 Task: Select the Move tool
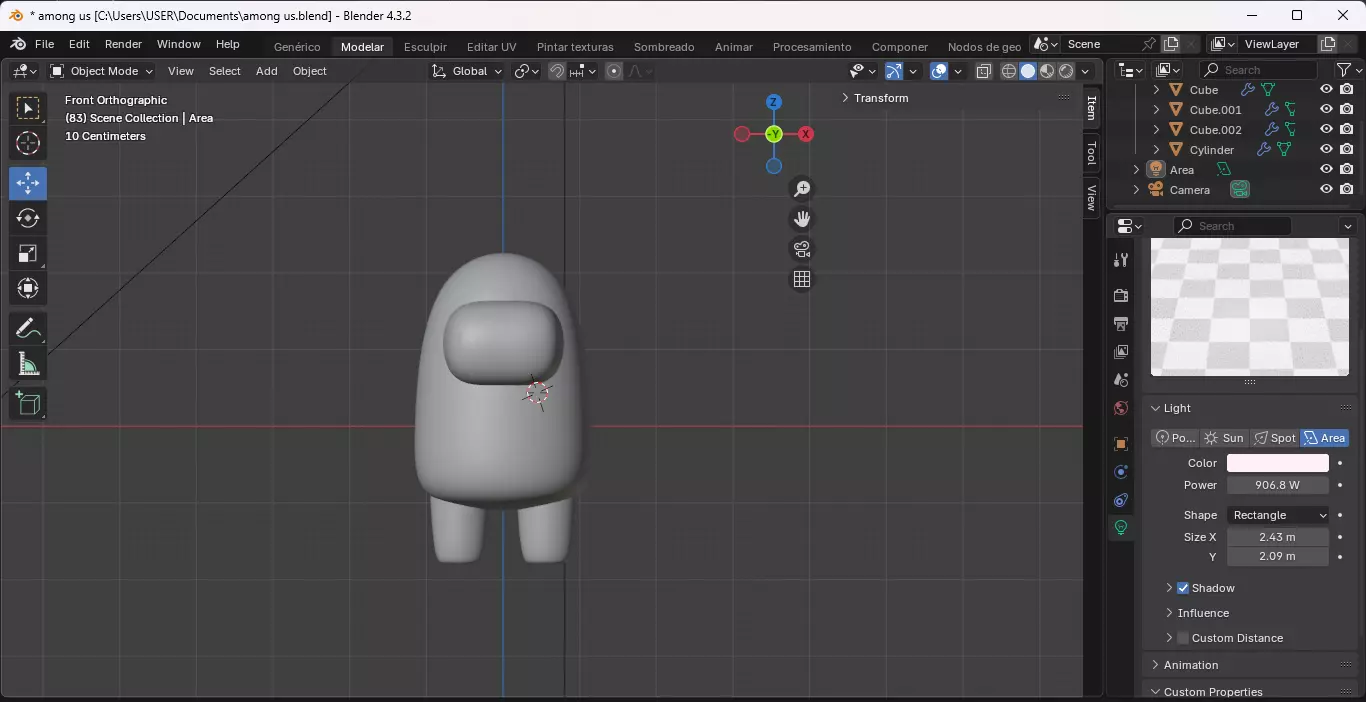28,183
